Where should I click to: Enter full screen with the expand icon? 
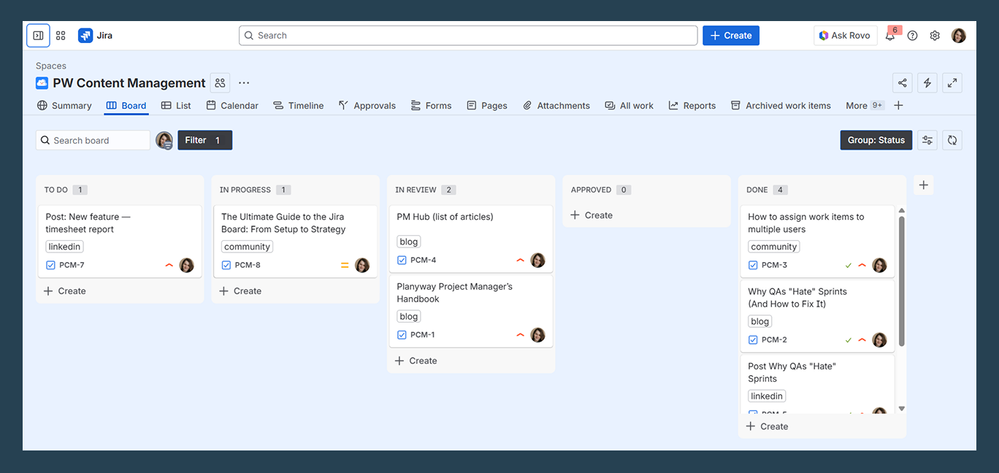click(x=952, y=83)
